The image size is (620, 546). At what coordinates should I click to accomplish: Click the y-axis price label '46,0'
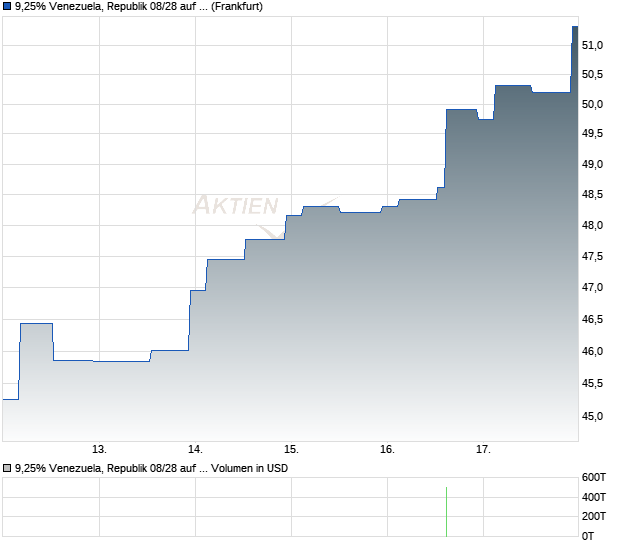click(x=592, y=351)
